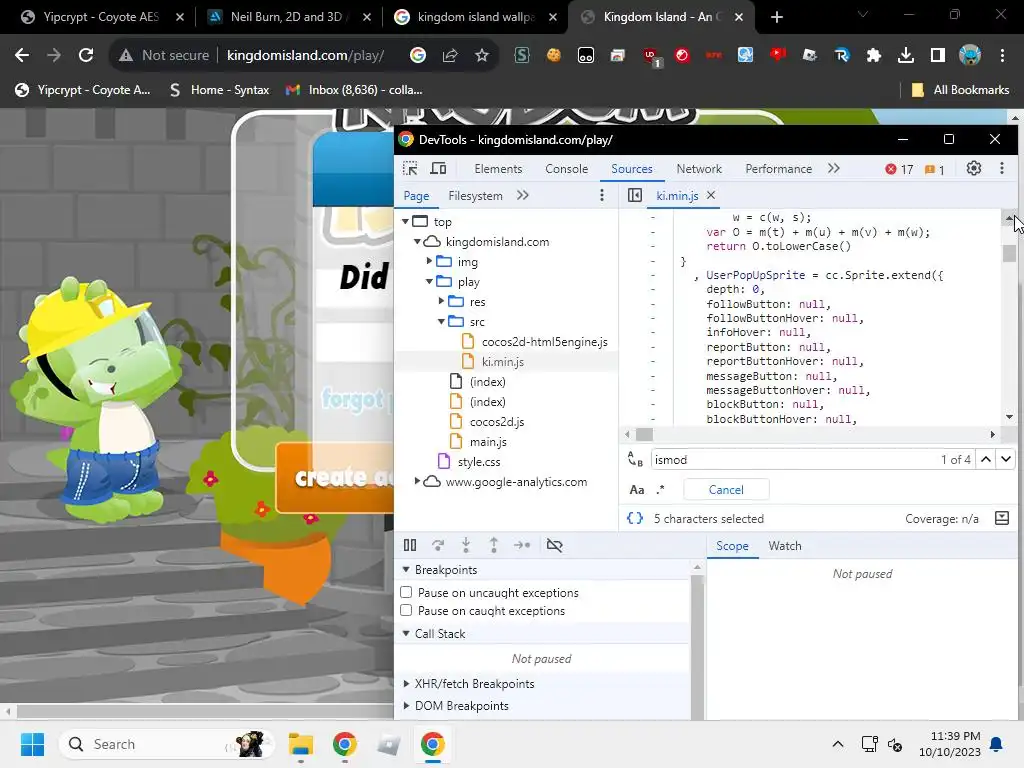Screen dimensions: 1024x768
Task: Switch to Filesystem navigator tab
Action: click(475, 195)
